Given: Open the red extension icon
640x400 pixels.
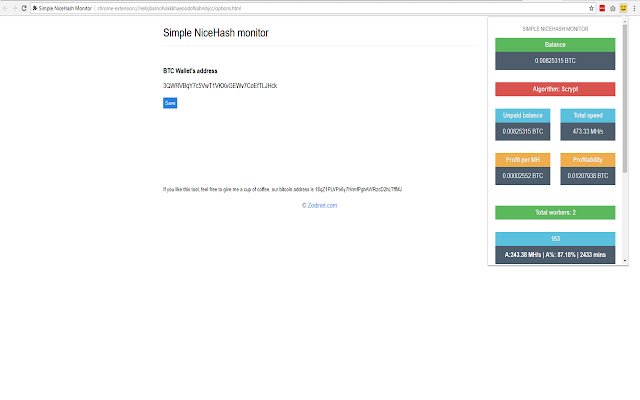Looking at the screenshot, I should click(x=602, y=8).
